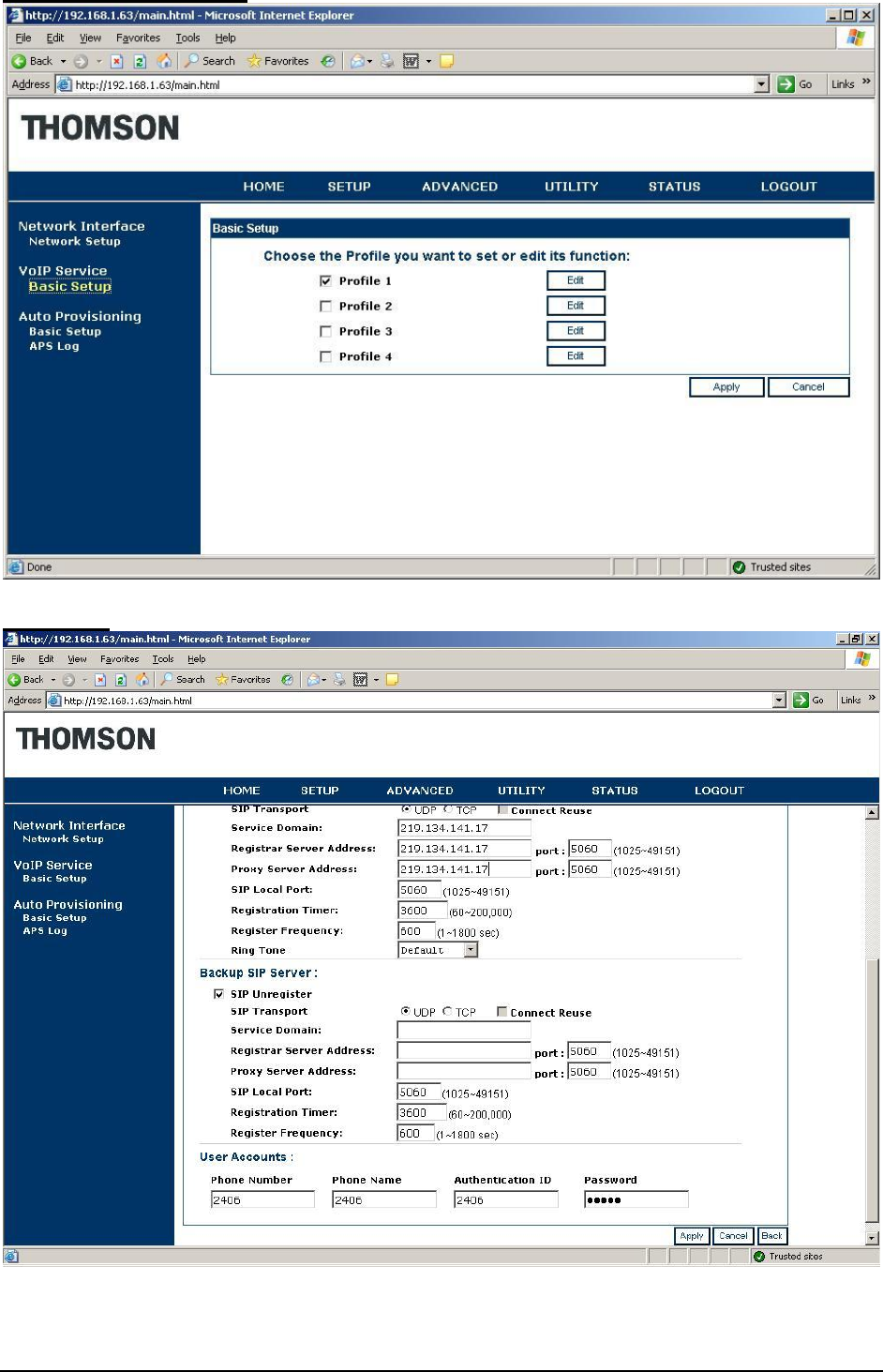Click the Print icon in the profile selection window toolbar

pyautogui.click(x=387, y=61)
